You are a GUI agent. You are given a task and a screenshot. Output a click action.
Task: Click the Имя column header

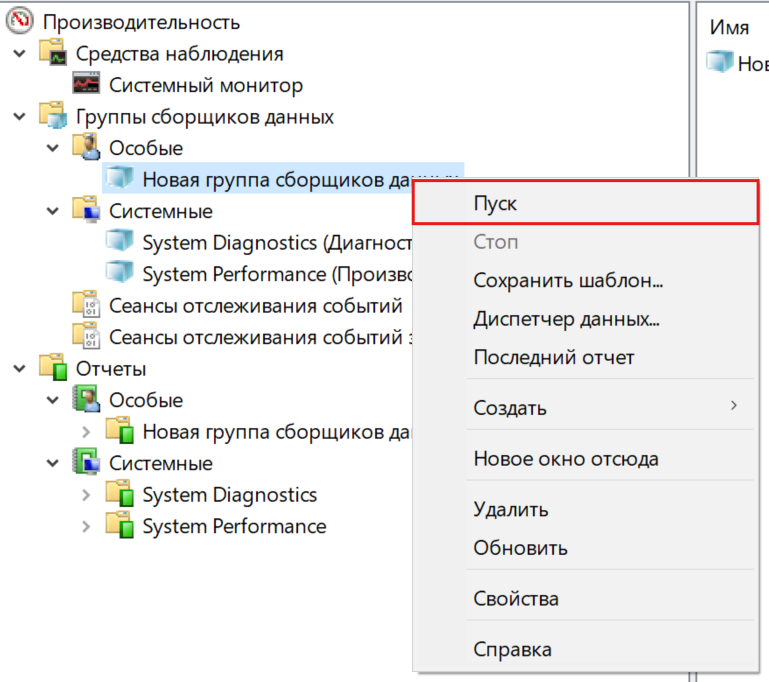click(729, 28)
